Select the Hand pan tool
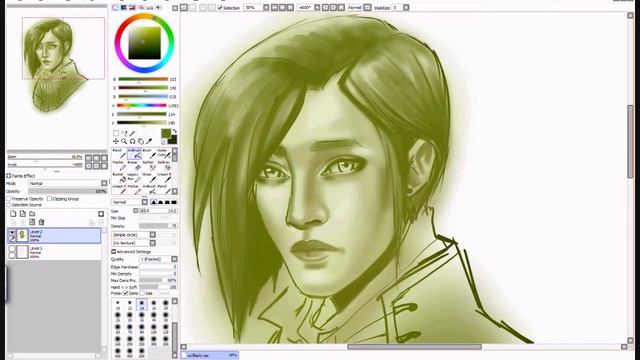The image size is (640, 360). [x=141, y=142]
